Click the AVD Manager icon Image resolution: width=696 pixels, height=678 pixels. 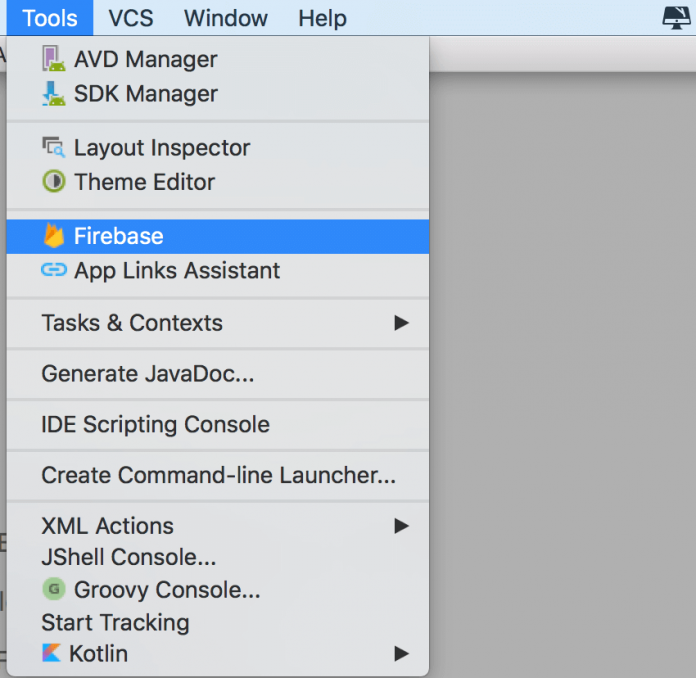tap(53, 59)
